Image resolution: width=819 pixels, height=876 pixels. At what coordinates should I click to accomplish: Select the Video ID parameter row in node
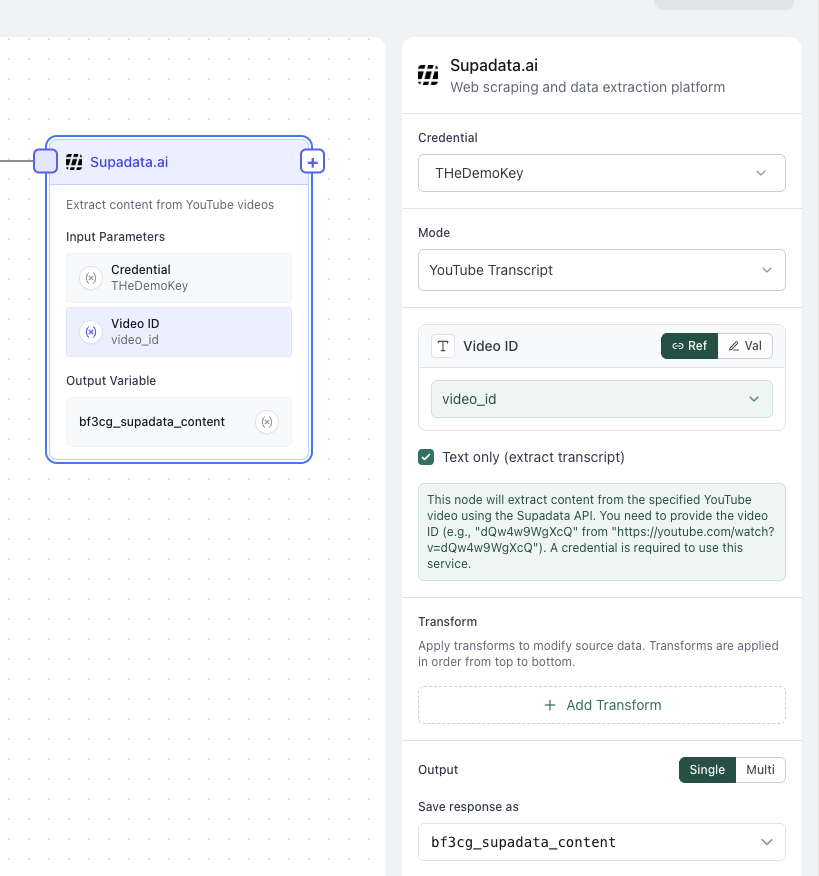[x=179, y=332]
